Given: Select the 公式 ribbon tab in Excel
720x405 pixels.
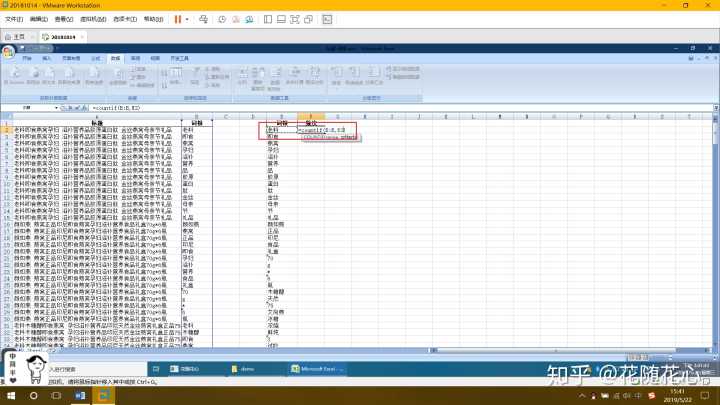Looking at the screenshot, I should pos(96,60).
